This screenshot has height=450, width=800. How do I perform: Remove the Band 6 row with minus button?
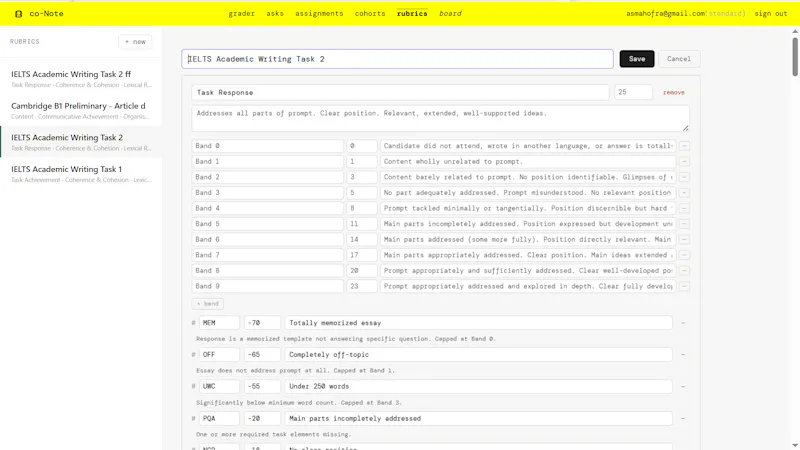click(684, 239)
